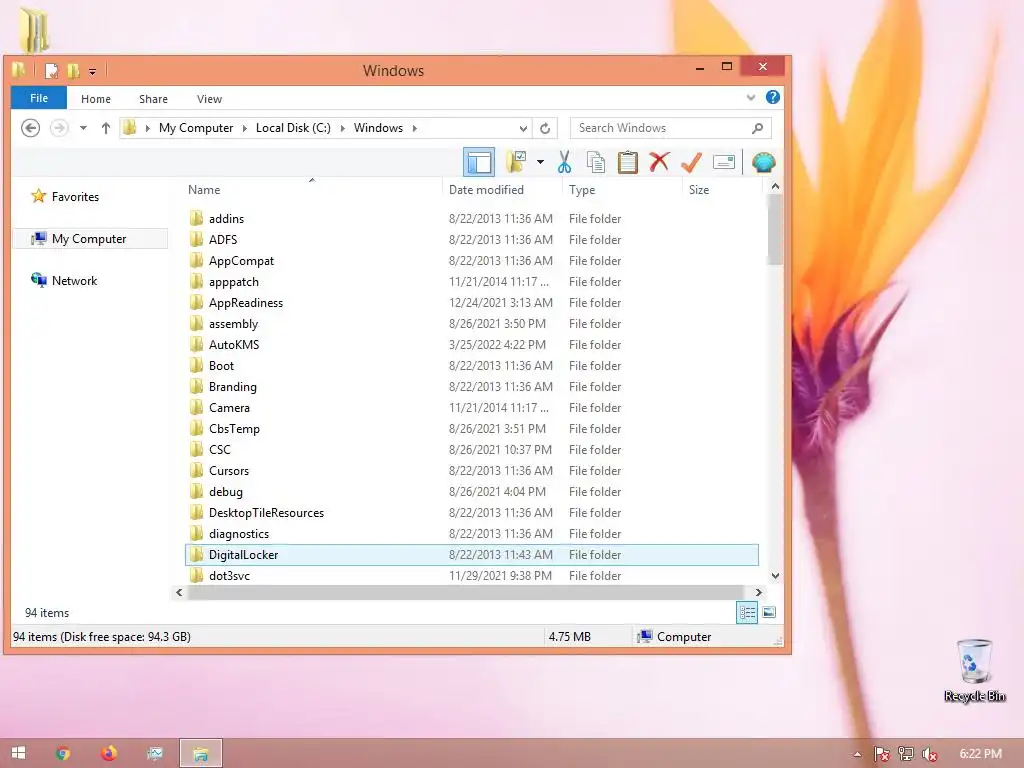Click Properties icon in quick access toolbar
Viewport: 1024px width, 768px height.
point(52,71)
